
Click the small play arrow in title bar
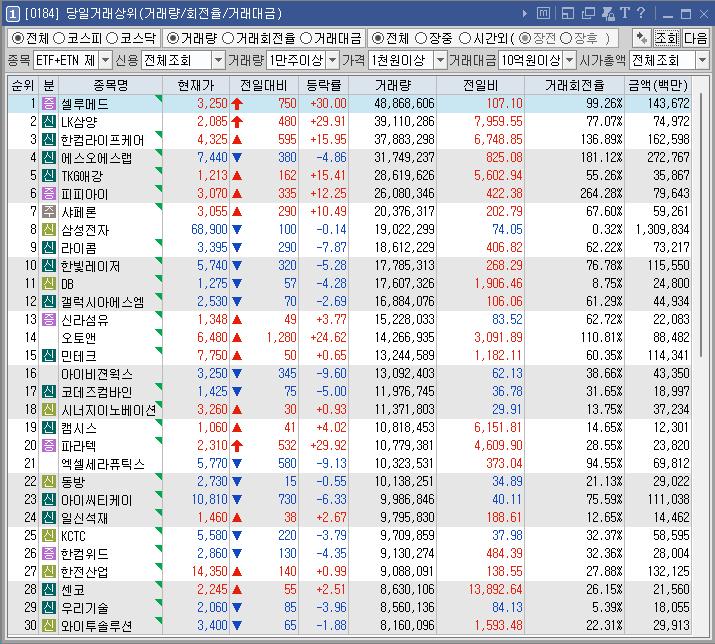pyautogui.click(x=525, y=14)
